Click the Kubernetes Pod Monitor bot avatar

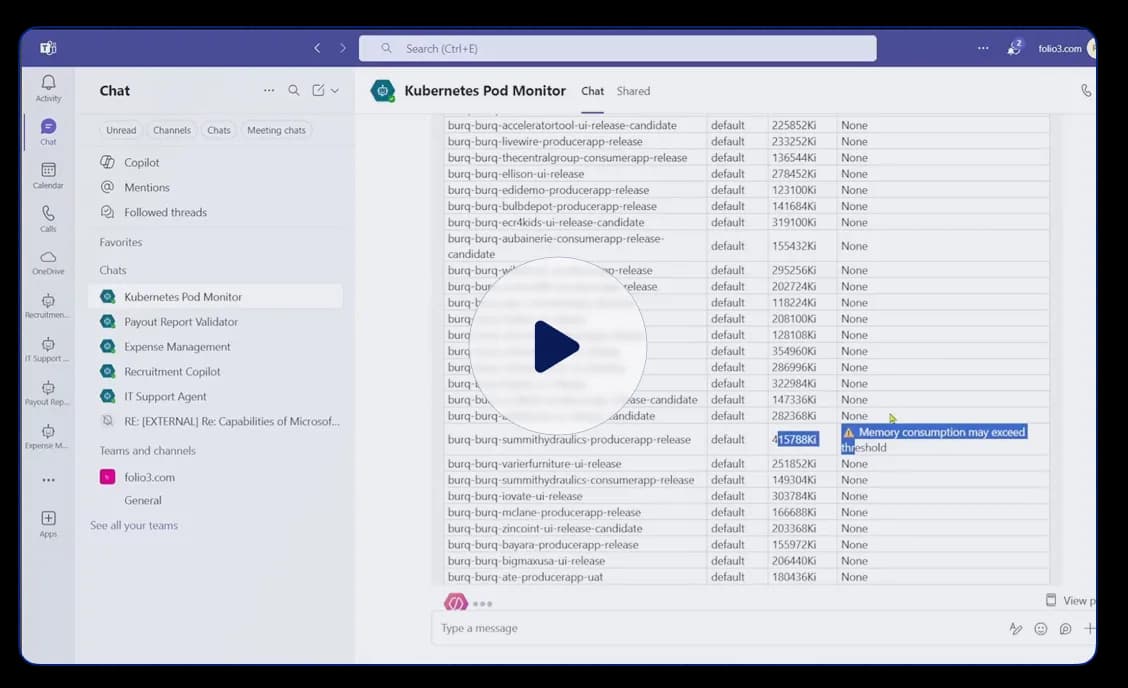click(x=383, y=91)
